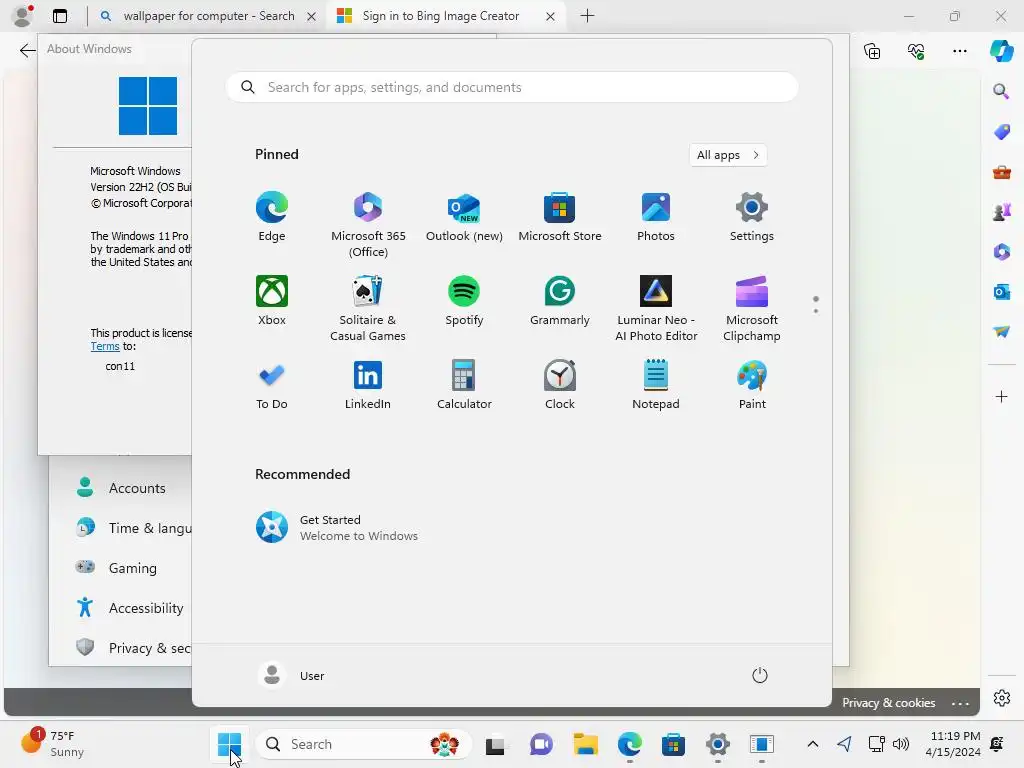Show hidden tray icons chevron
This screenshot has width=1024, height=768.
click(812, 744)
